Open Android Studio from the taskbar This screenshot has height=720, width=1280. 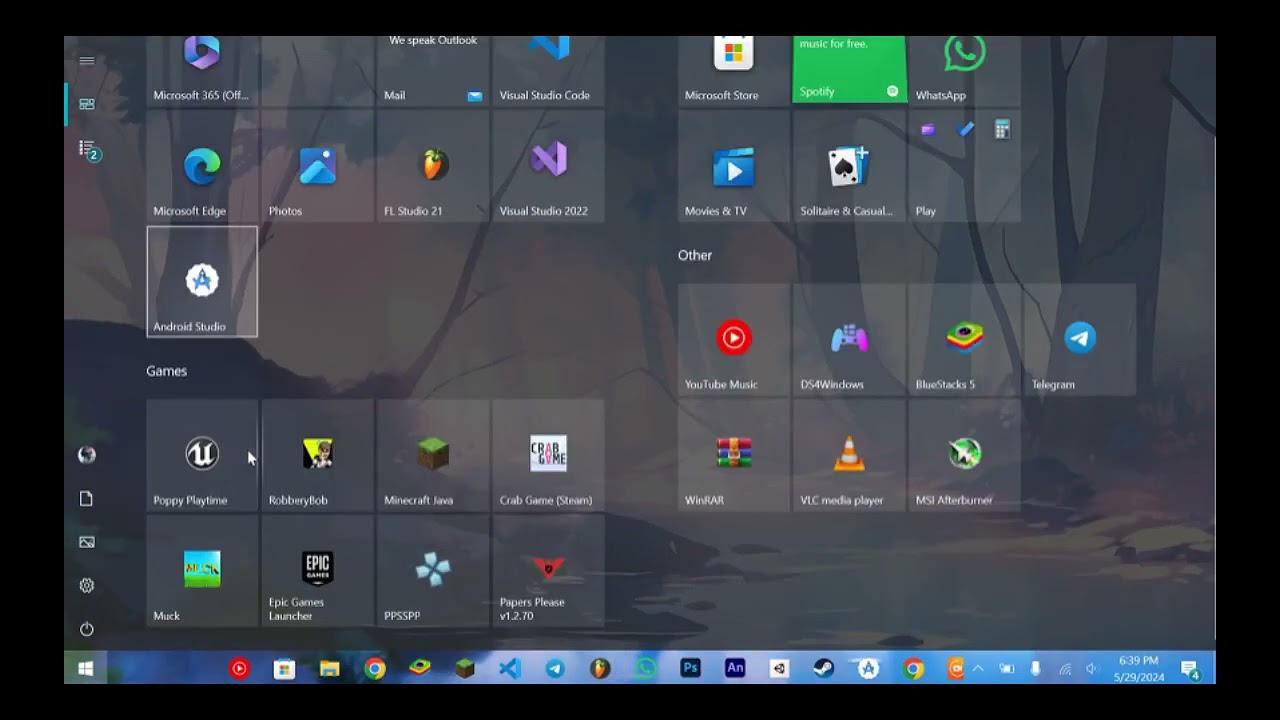[869, 669]
